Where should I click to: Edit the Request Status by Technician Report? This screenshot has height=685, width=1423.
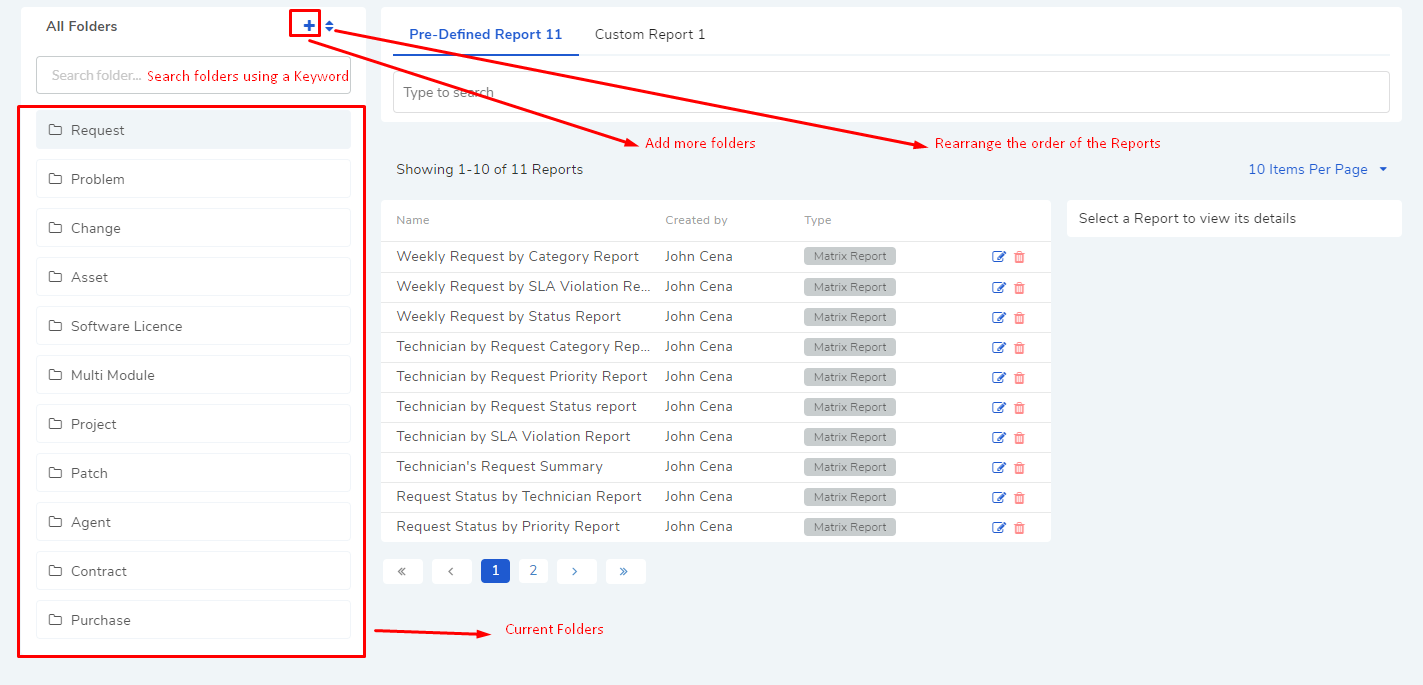(999, 497)
